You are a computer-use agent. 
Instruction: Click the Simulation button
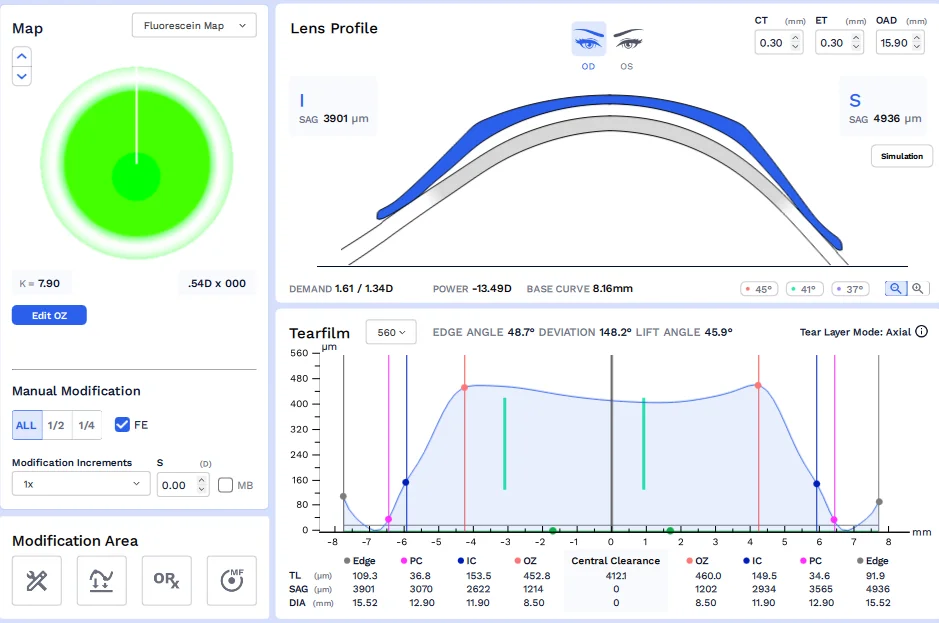pyautogui.click(x=901, y=156)
